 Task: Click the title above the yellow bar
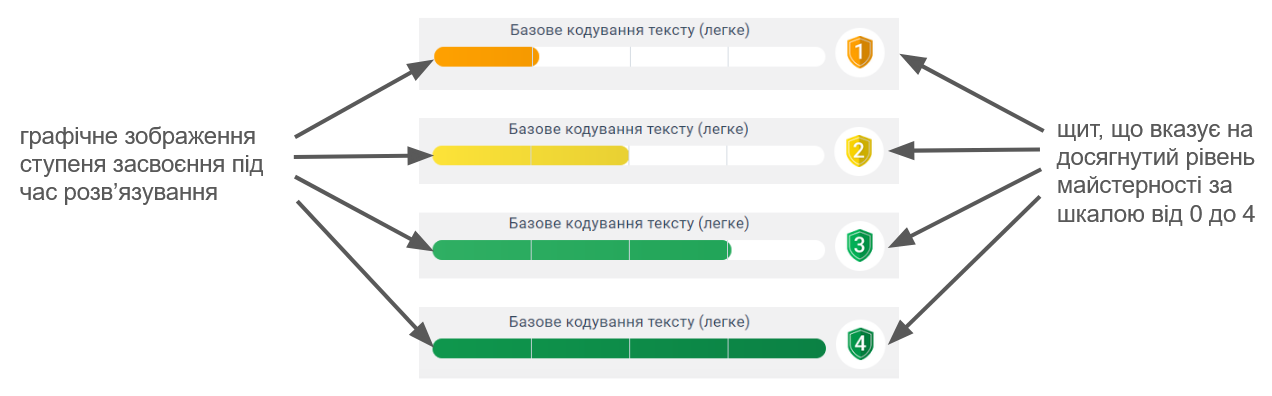pyautogui.click(x=629, y=129)
